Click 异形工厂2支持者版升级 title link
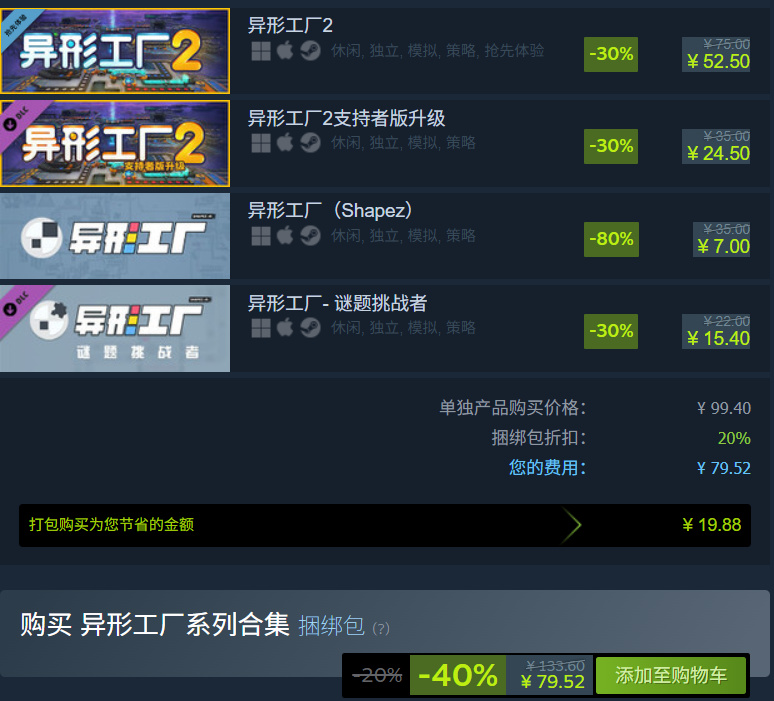Image resolution: width=774 pixels, height=701 pixels. click(347, 118)
